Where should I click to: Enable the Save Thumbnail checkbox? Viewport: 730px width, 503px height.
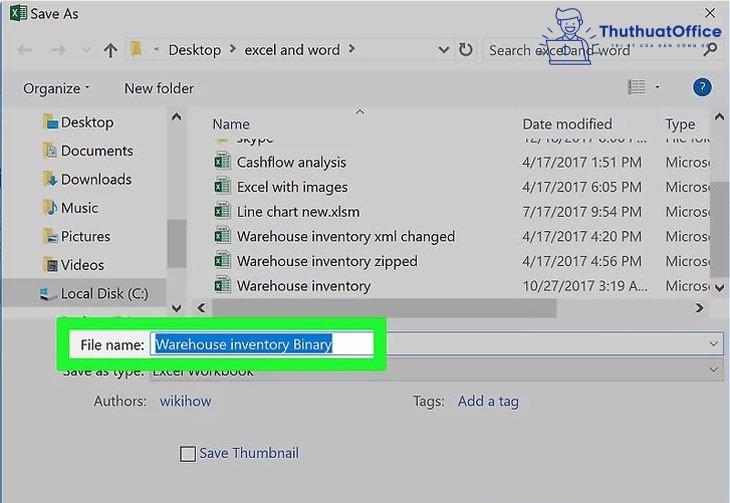pyautogui.click(x=188, y=454)
